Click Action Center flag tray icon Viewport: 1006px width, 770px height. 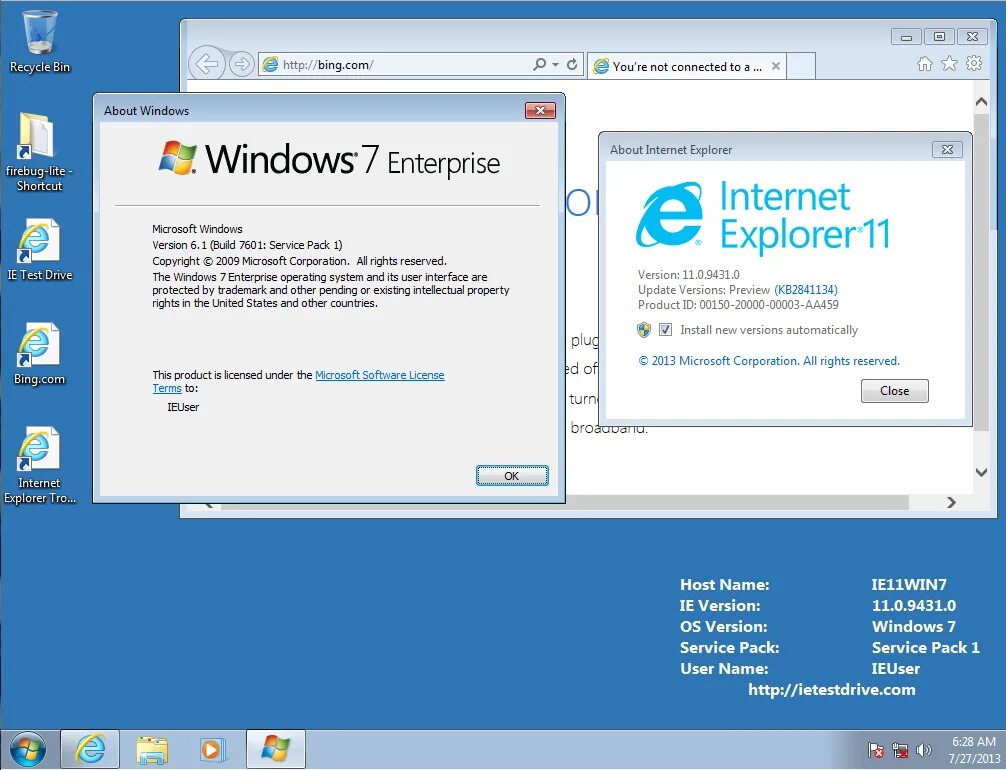click(876, 749)
